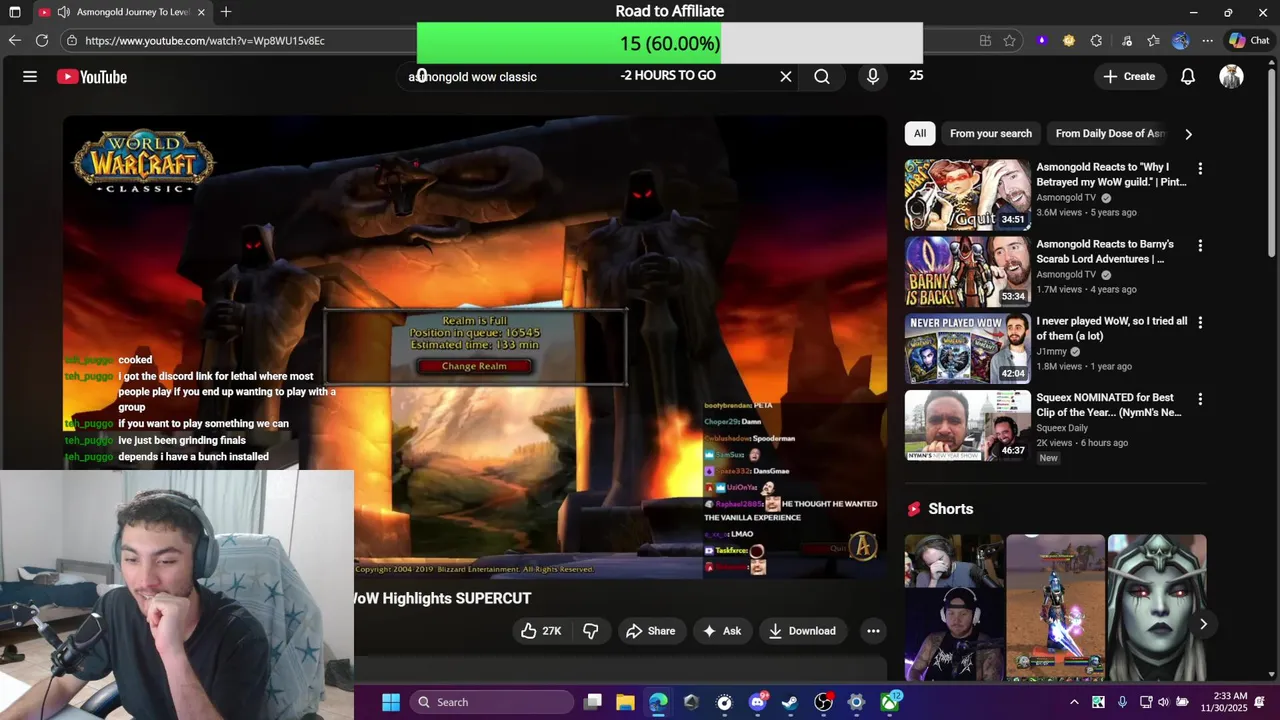This screenshot has width=1280, height=720.
Task: Click the address bar URL
Action: tap(205, 41)
